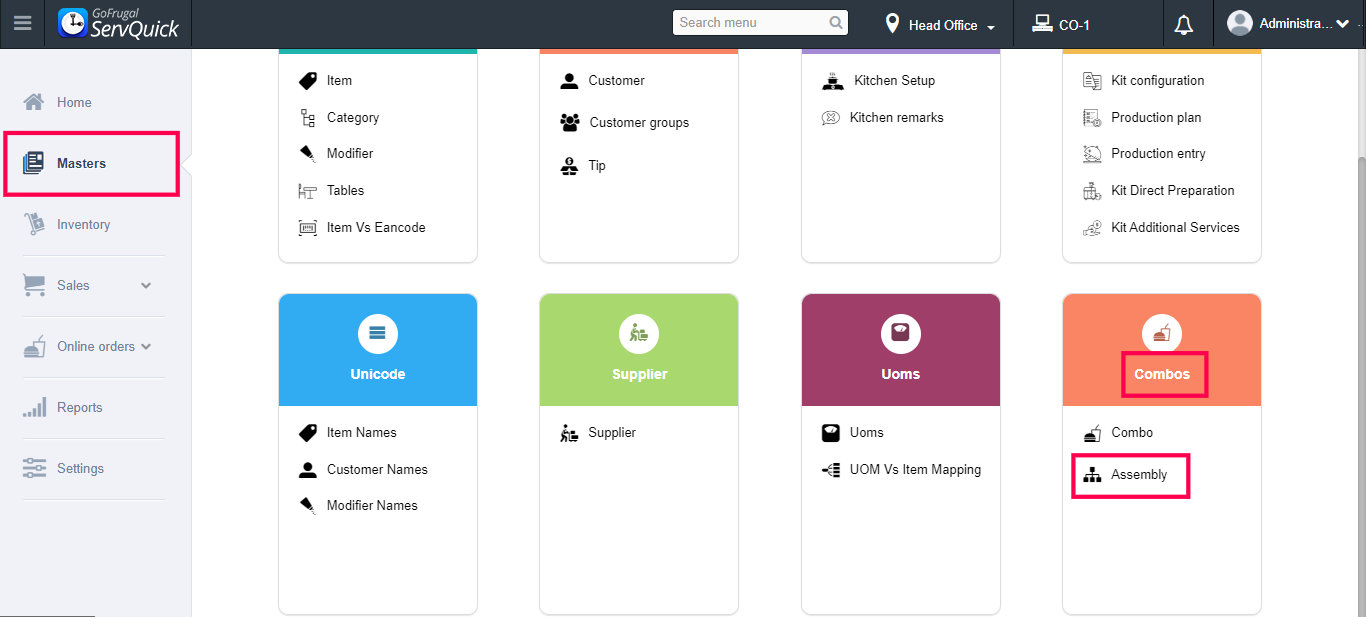Screen dimensions: 1366x617
Task: Go to Settings in sidebar
Action: 80,469
